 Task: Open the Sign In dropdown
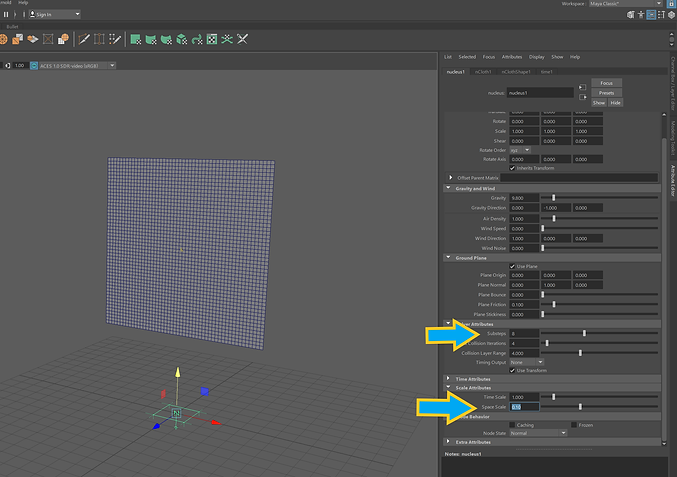click(x=55, y=14)
